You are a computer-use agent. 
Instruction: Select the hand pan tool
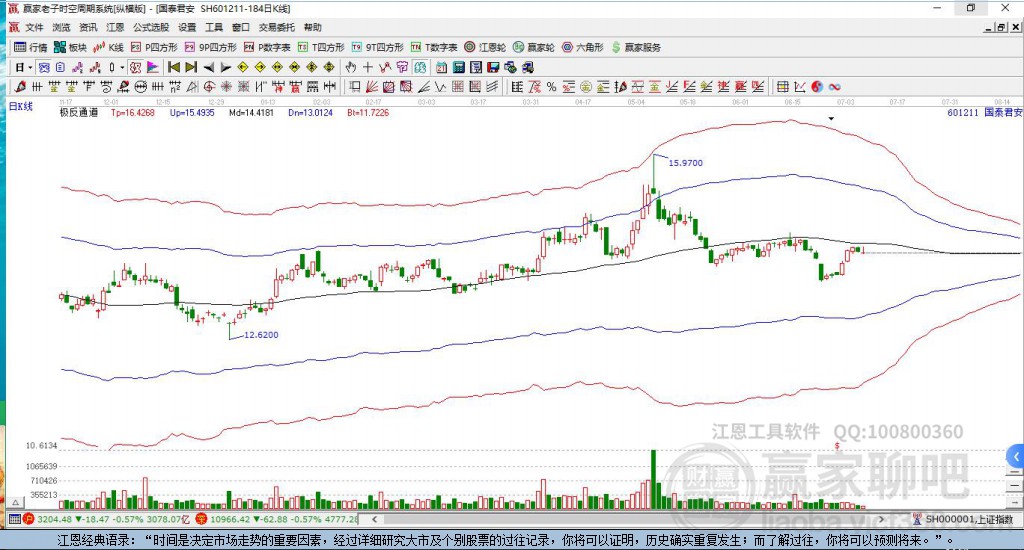pos(351,67)
